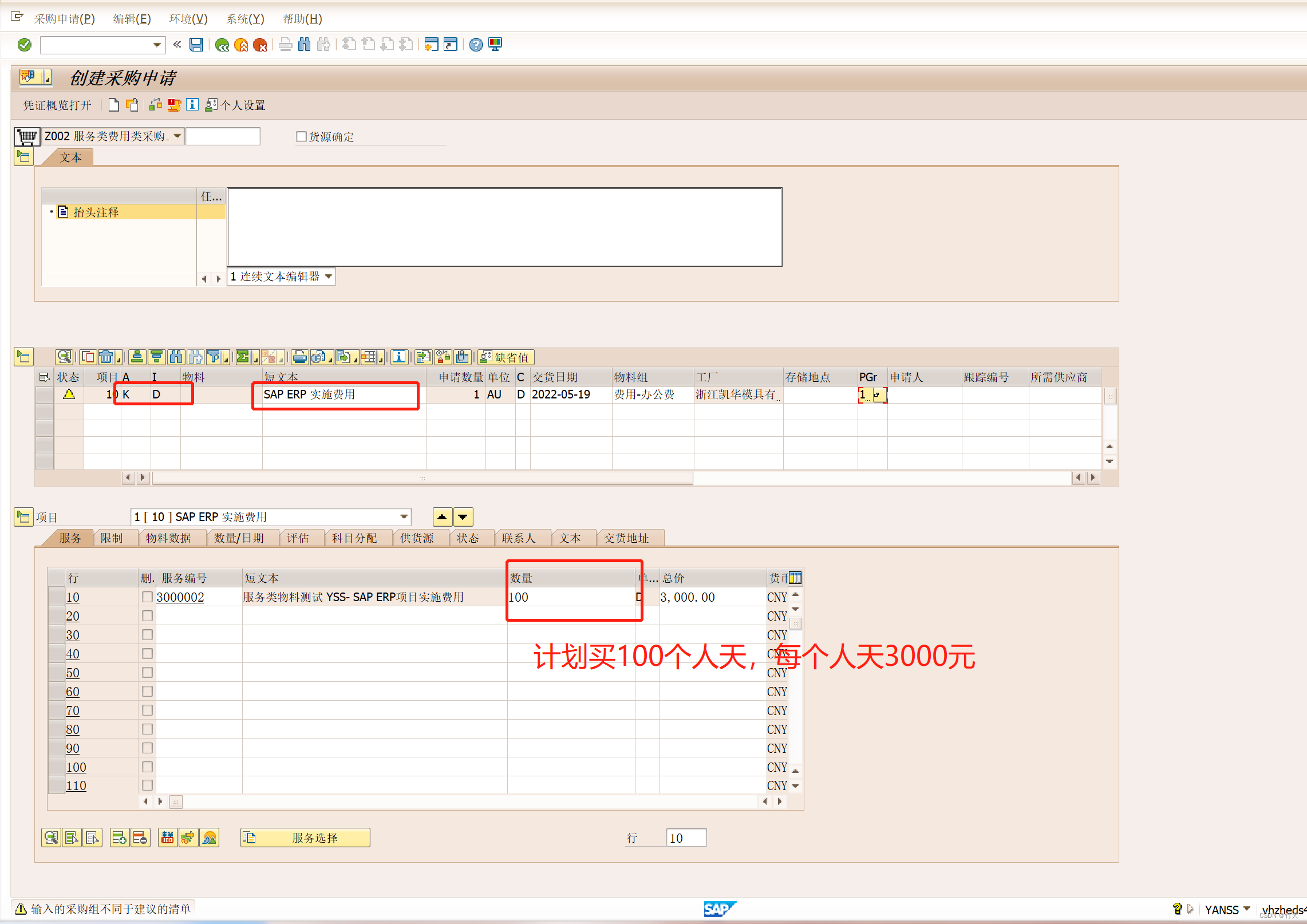Expand the 连续文本编辑器 dropdown
This screenshot has width=1307, height=924.
click(329, 277)
